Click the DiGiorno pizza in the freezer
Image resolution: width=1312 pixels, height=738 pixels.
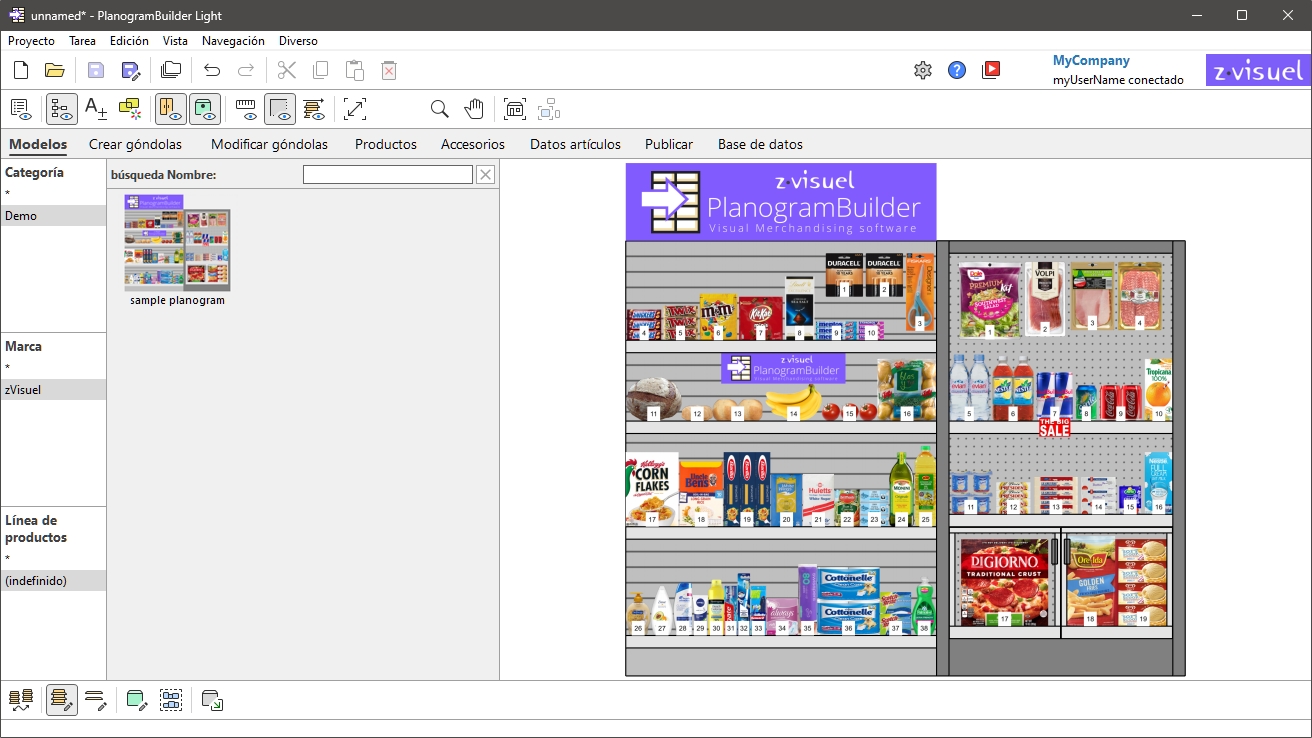pyautogui.click(x=1003, y=581)
